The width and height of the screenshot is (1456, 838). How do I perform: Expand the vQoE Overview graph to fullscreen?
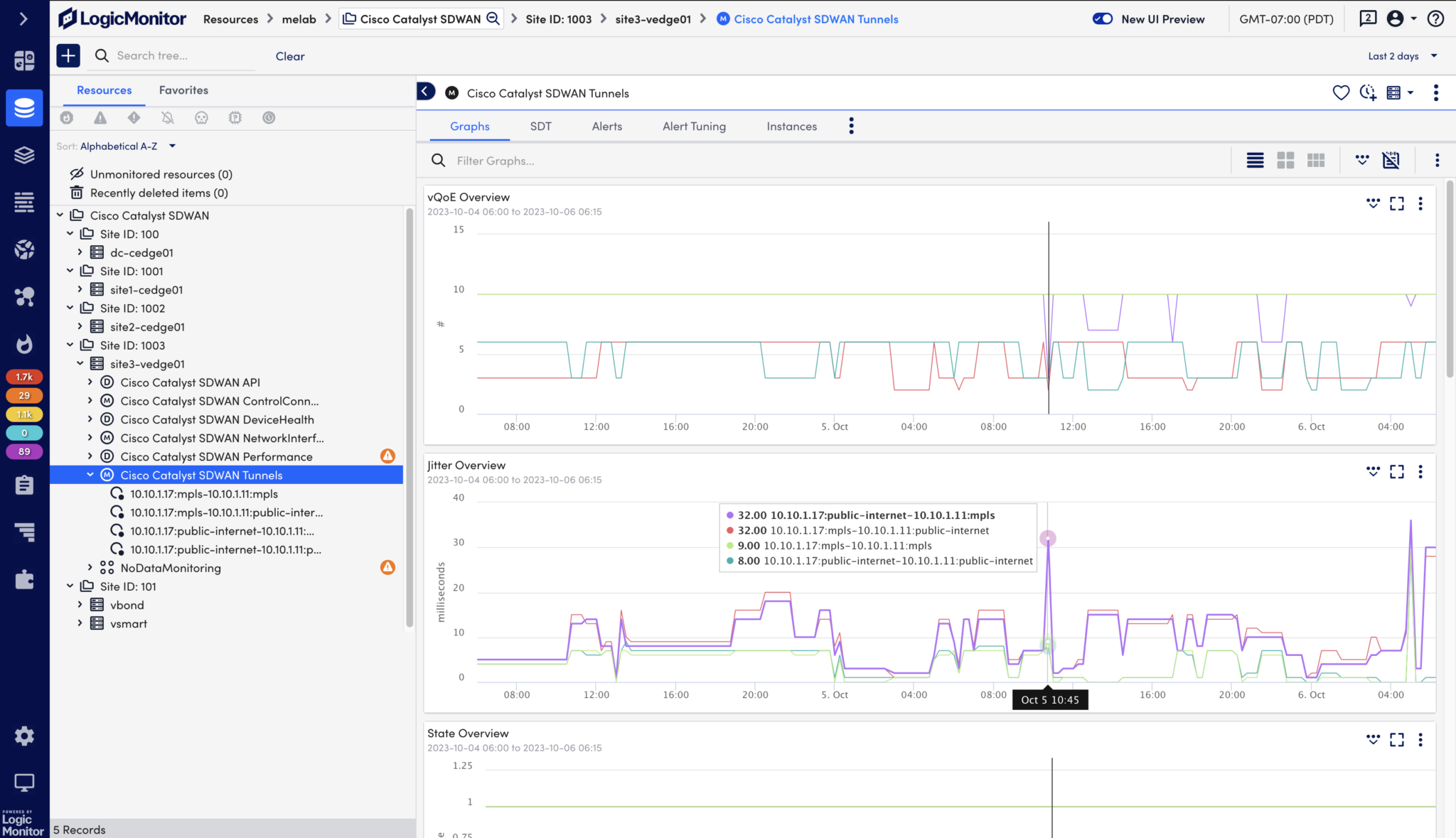(1397, 204)
